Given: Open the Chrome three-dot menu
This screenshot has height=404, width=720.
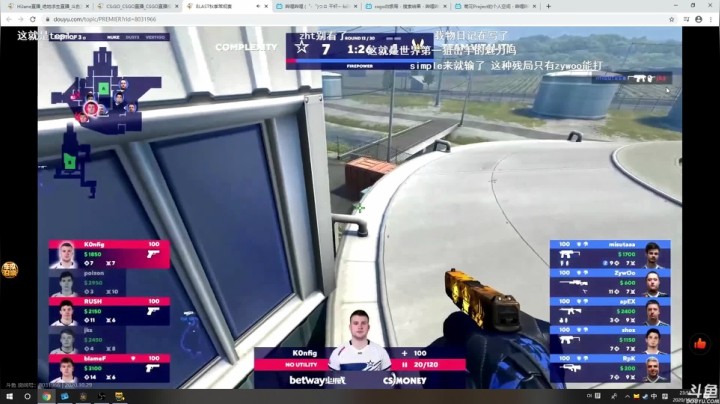Looking at the screenshot, I should pyautogui.click(x=711, y=19).
